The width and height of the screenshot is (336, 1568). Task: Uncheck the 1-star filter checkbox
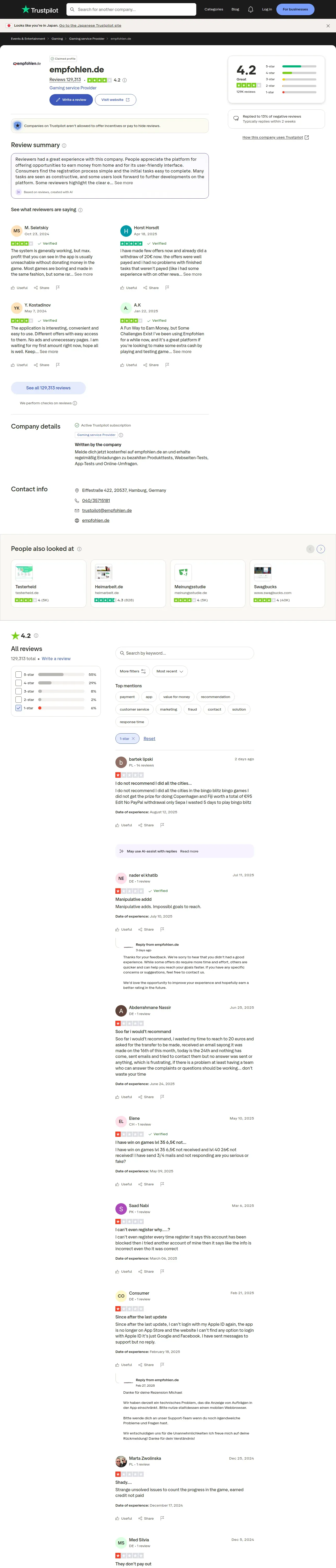click(18, 708)
